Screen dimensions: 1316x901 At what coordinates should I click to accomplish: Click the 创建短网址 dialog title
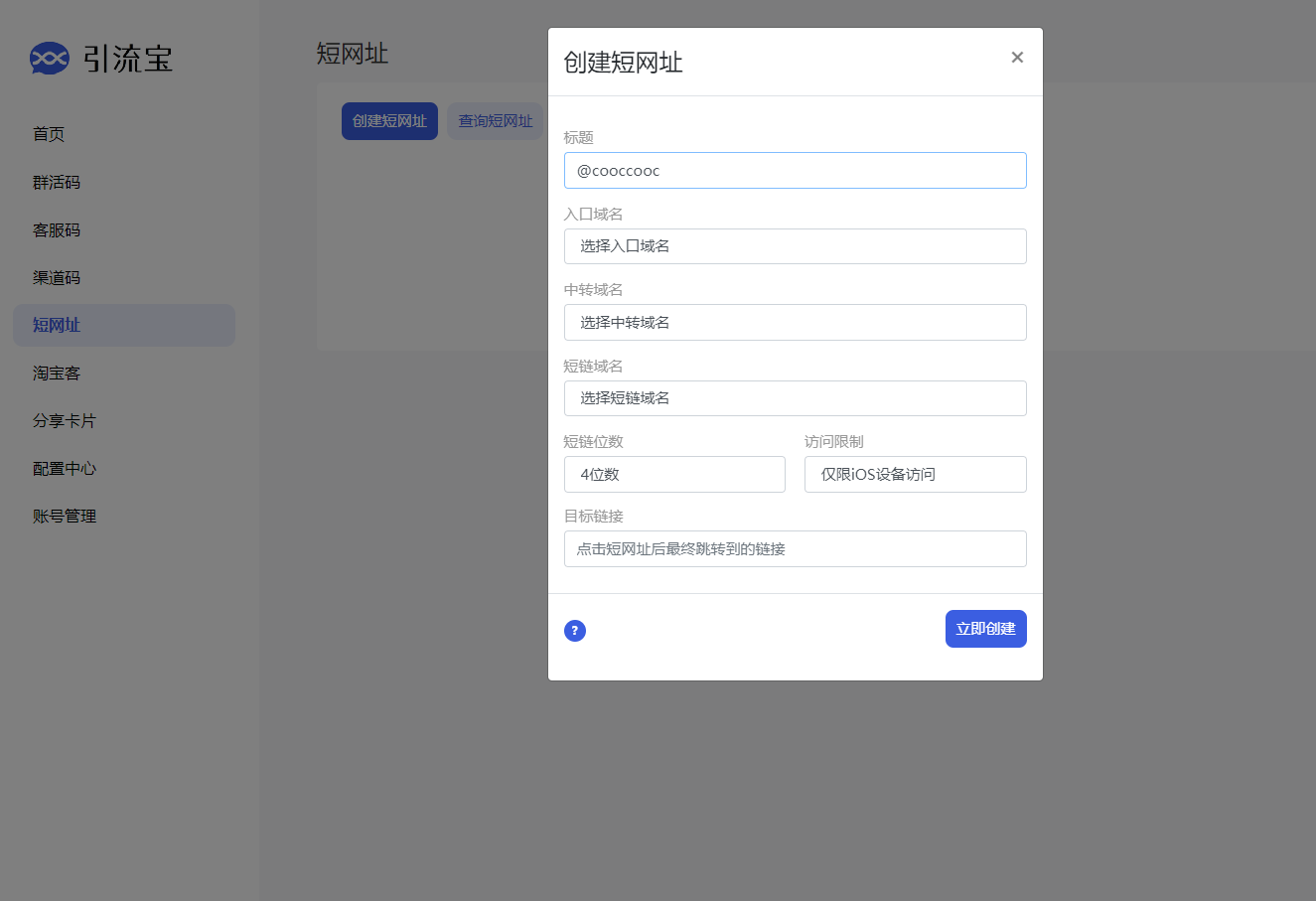coord(623,63)
